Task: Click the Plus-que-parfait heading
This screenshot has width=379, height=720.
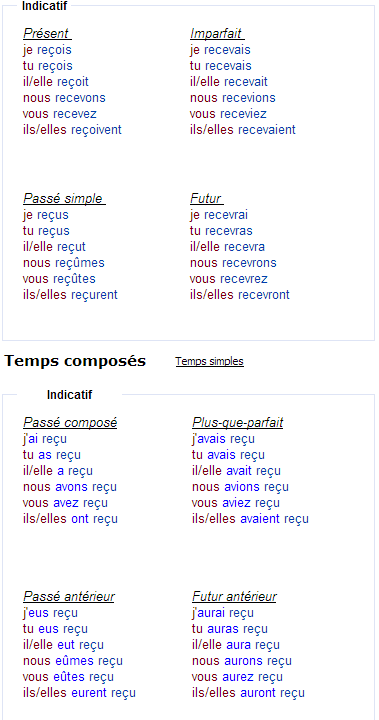Action: pyautogui.click(x=238, y=422)
